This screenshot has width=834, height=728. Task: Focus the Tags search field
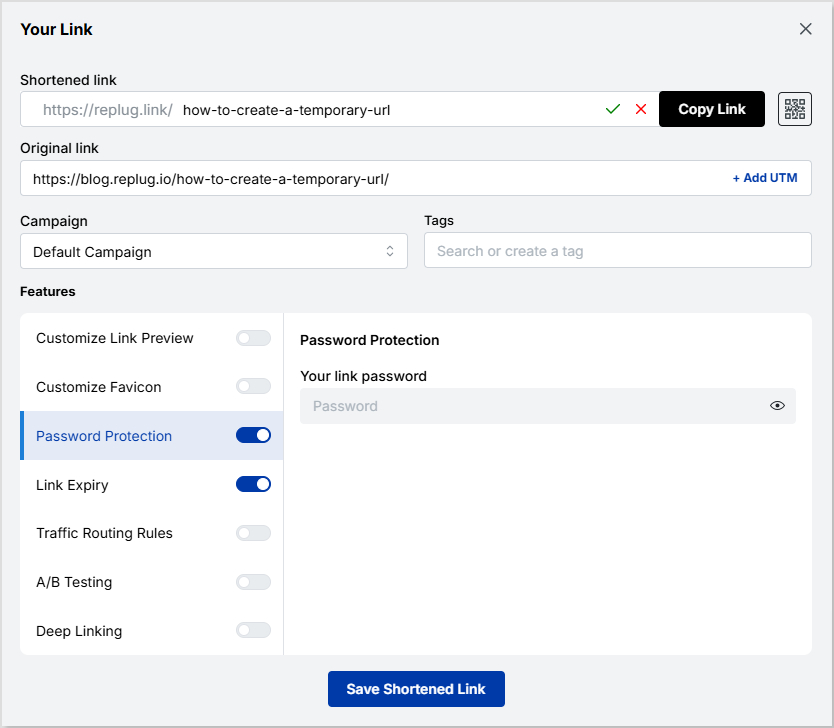pyautogui.click(x=618, y=250)
